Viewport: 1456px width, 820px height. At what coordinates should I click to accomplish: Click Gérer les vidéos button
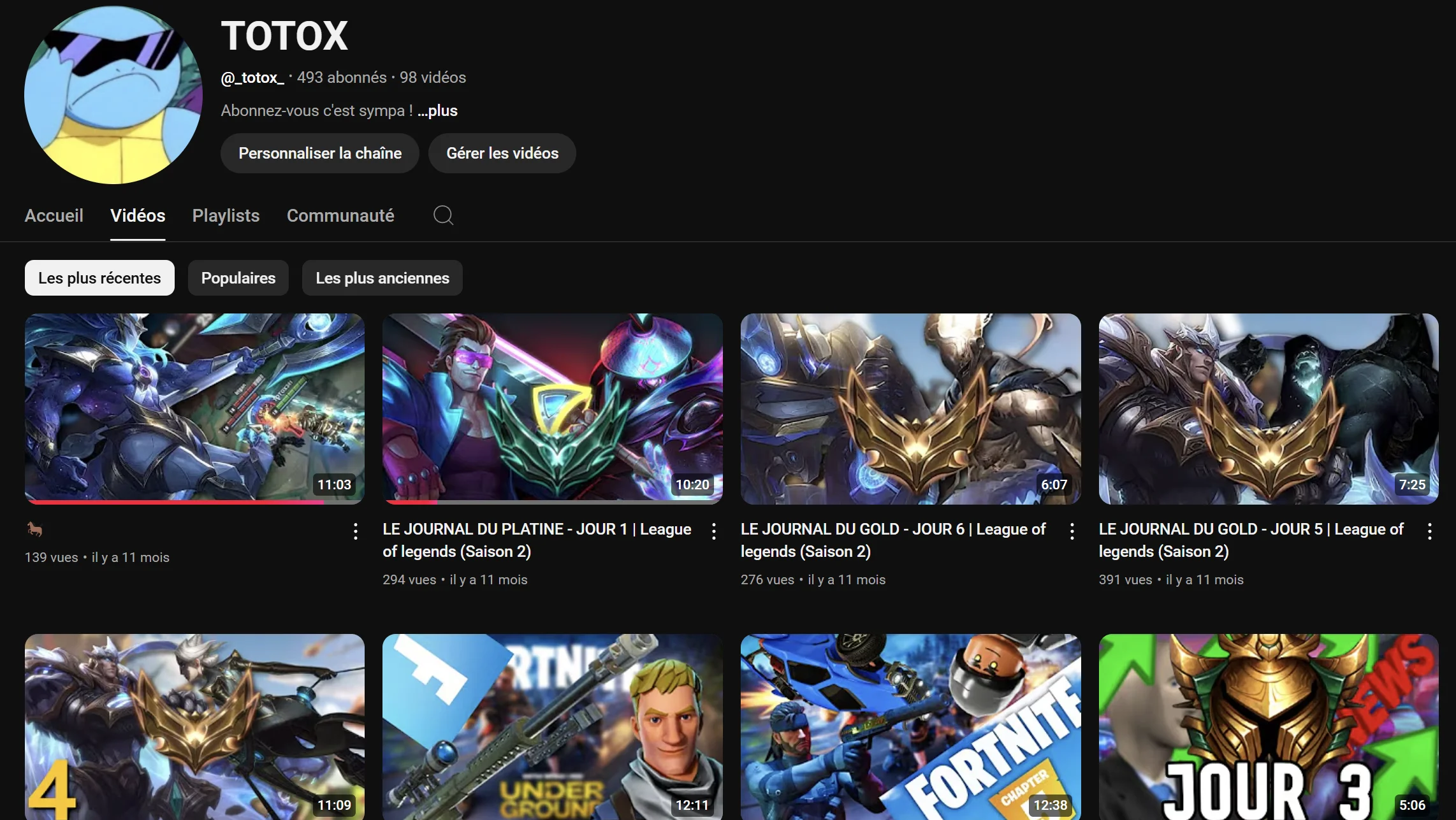point(502,153)
